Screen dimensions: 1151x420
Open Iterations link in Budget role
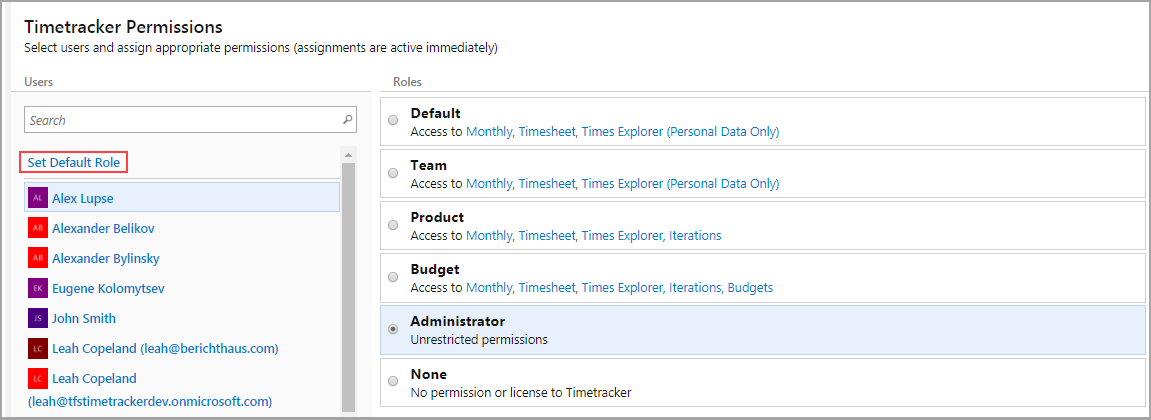pos(695,288)
